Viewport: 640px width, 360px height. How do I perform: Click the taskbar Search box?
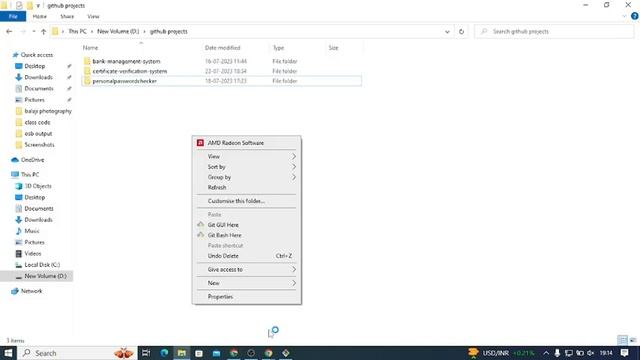point(77,353)
